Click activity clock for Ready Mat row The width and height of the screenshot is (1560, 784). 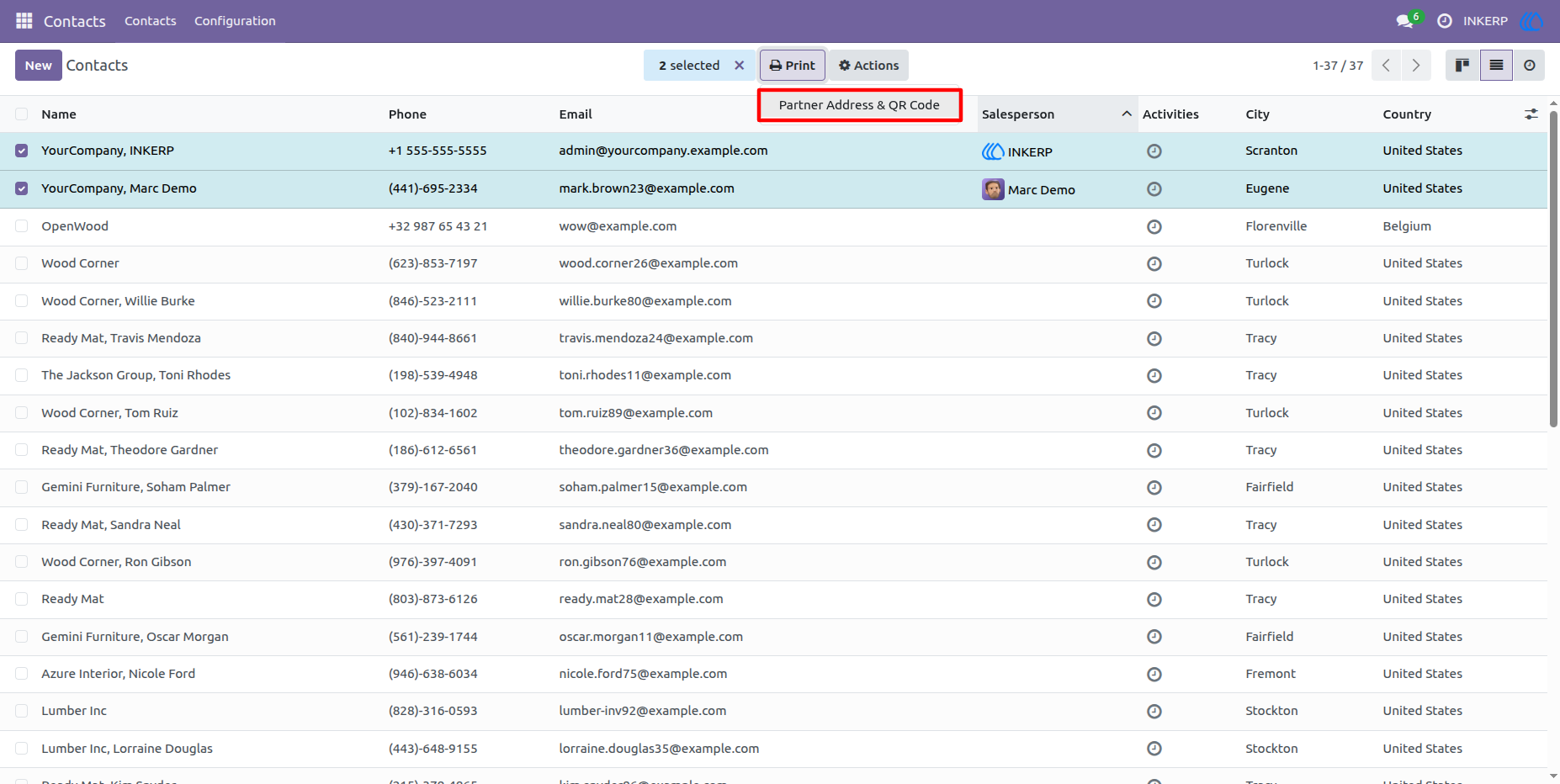(1154, 600)
